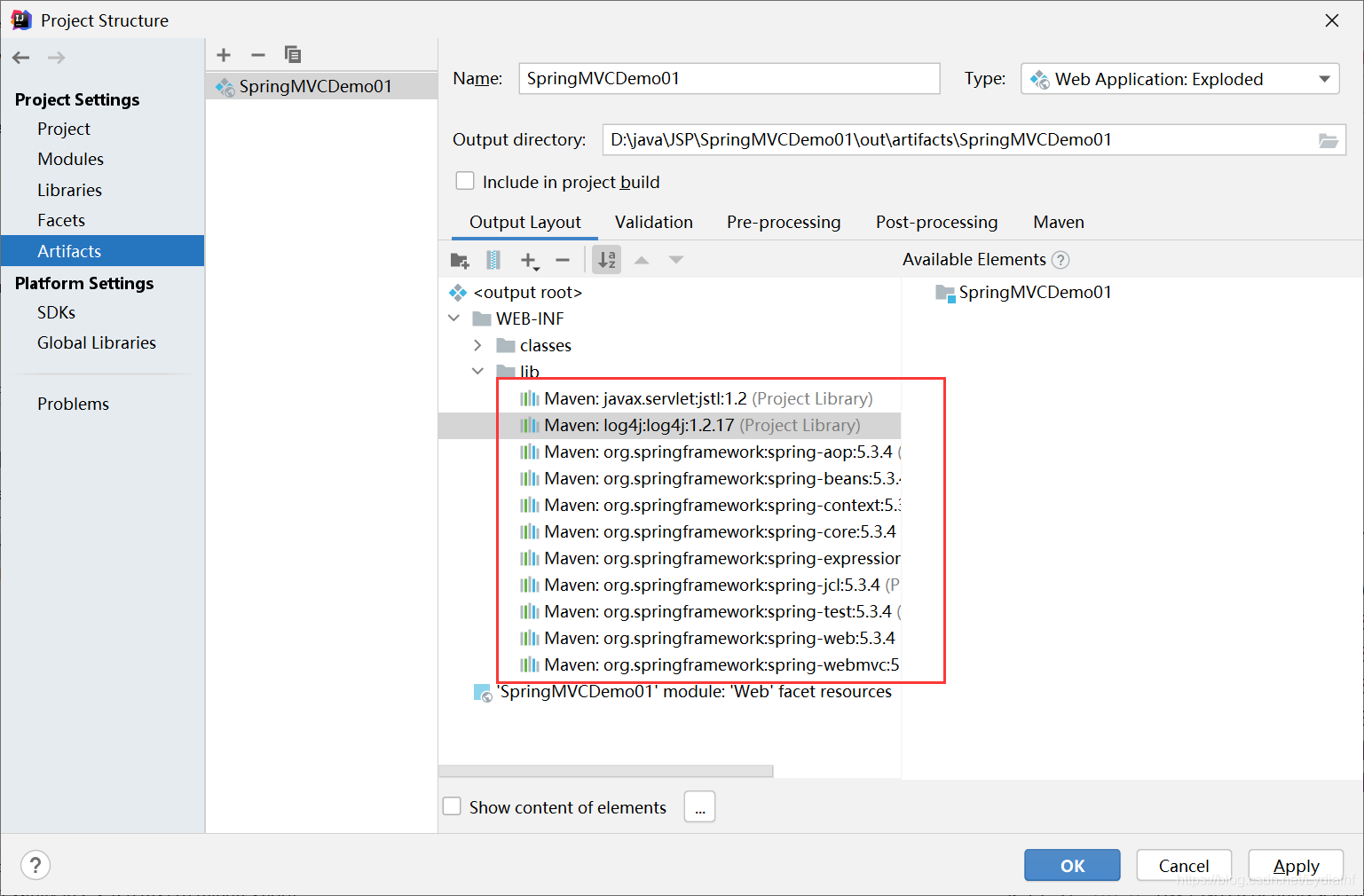Click the artifact Name input field
The height and width of the screenshot is (896, 1364).
pyautogui.click(x=729, y=78)
